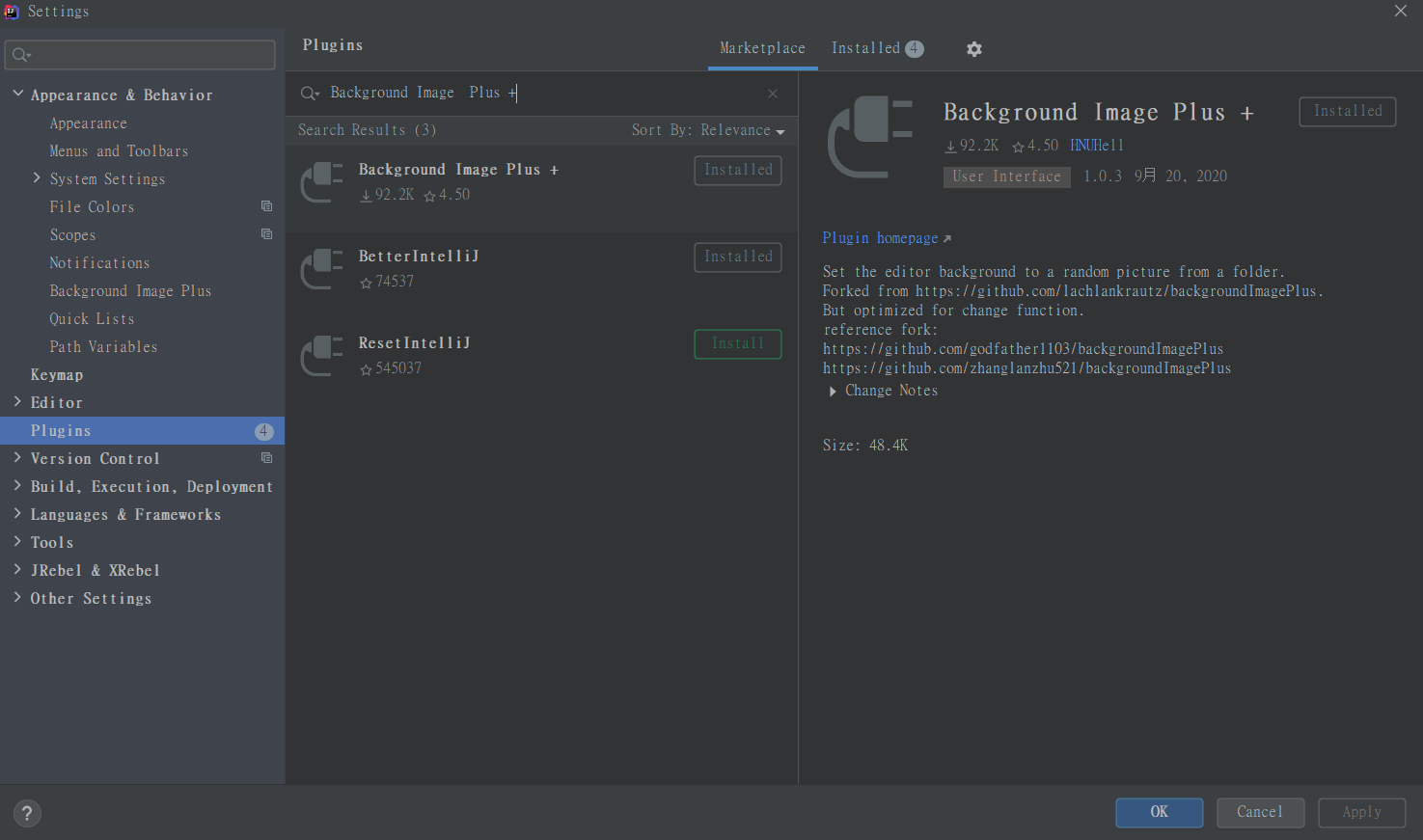The width and height of the screenshot is (1423, 840).
Task: Open Keymap settings
Action: click(x=57, y=375)
